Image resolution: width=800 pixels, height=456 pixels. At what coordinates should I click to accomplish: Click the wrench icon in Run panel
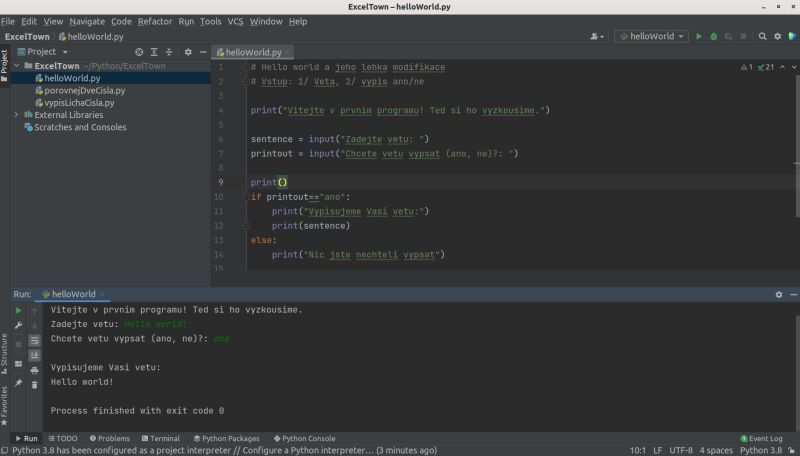coord(18,325)
